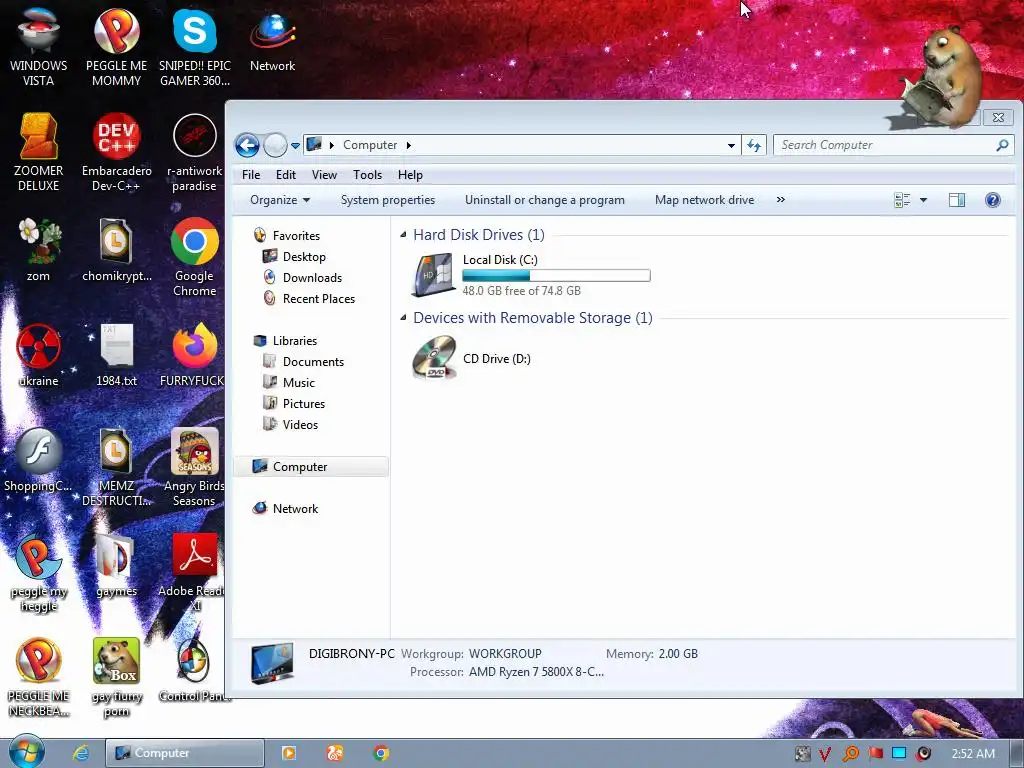
Task: Select the PEGGLE ME MOMMY desktop icon
Action: [x=116, y=46]
